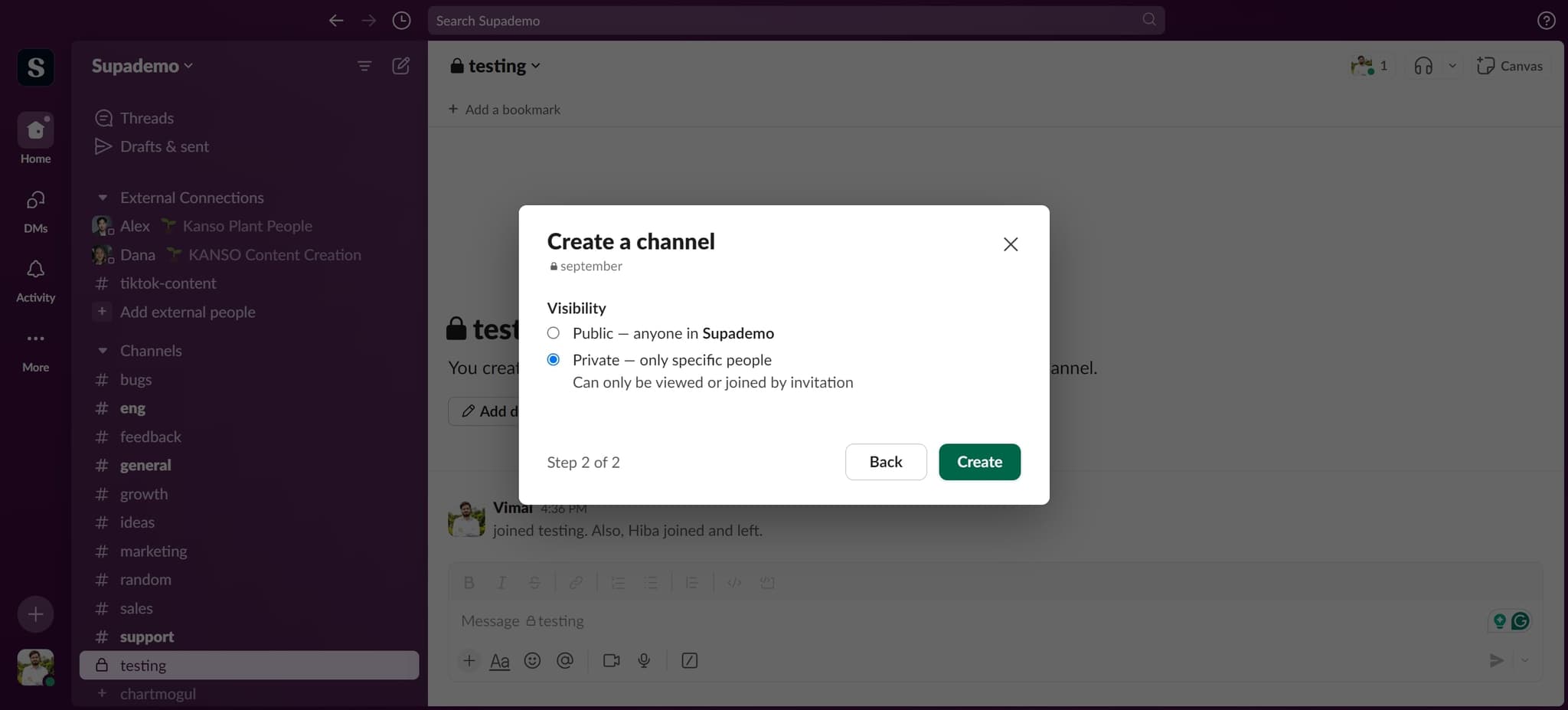Switch to the #marketing channel

pos(153,551)
